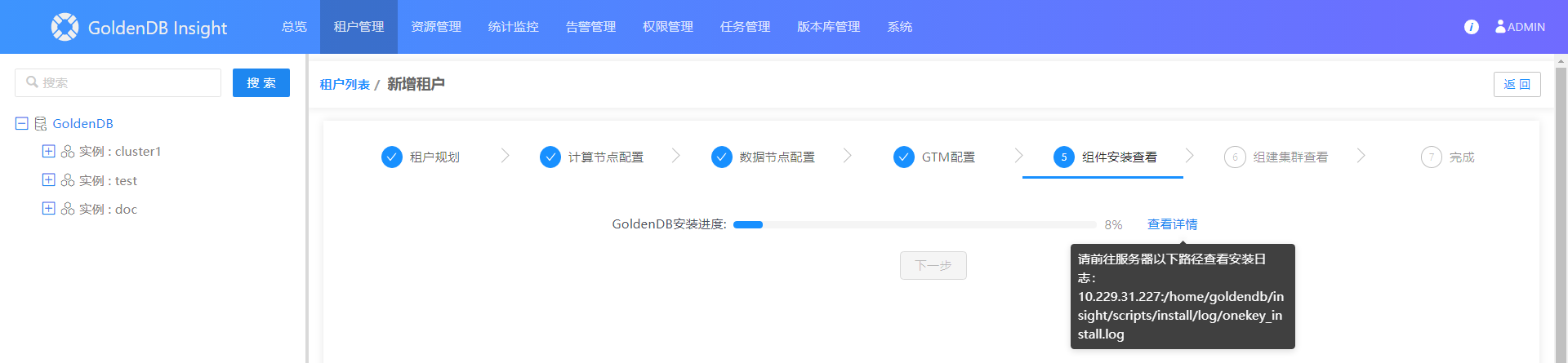Click the step 6 number circle

tap(1235, 157)
